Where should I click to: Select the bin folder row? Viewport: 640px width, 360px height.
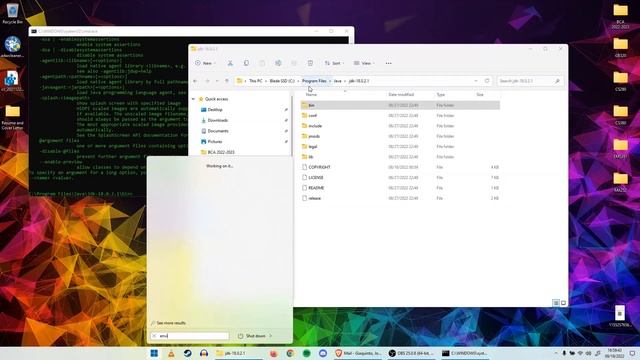(x=400, y=105)
